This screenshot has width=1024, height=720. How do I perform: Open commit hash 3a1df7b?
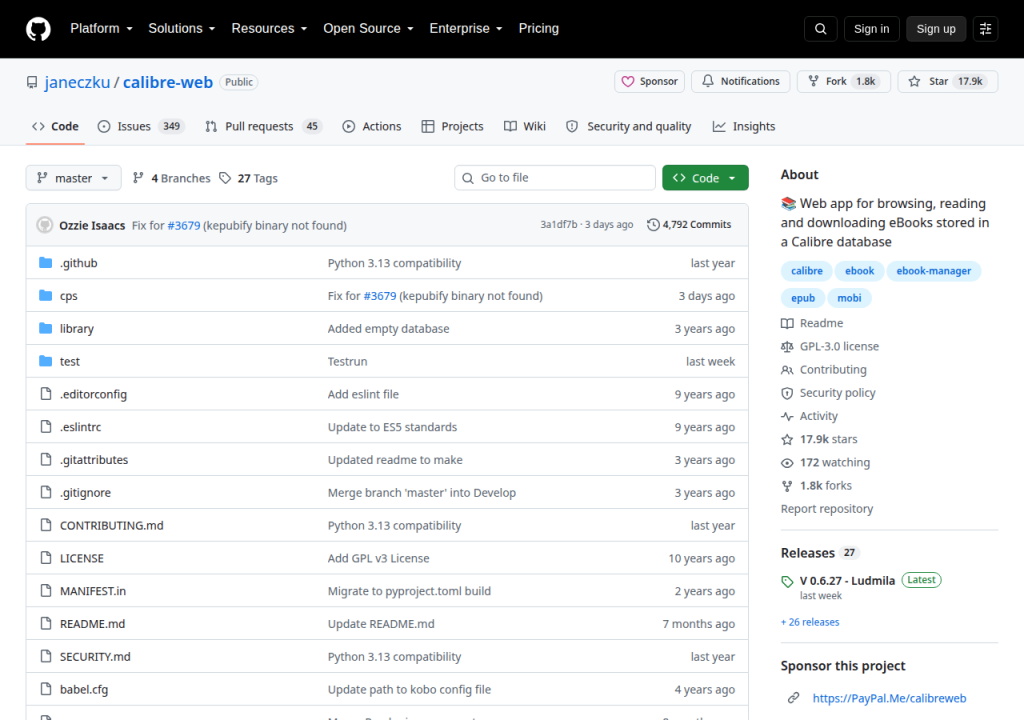tap(558, 225)
